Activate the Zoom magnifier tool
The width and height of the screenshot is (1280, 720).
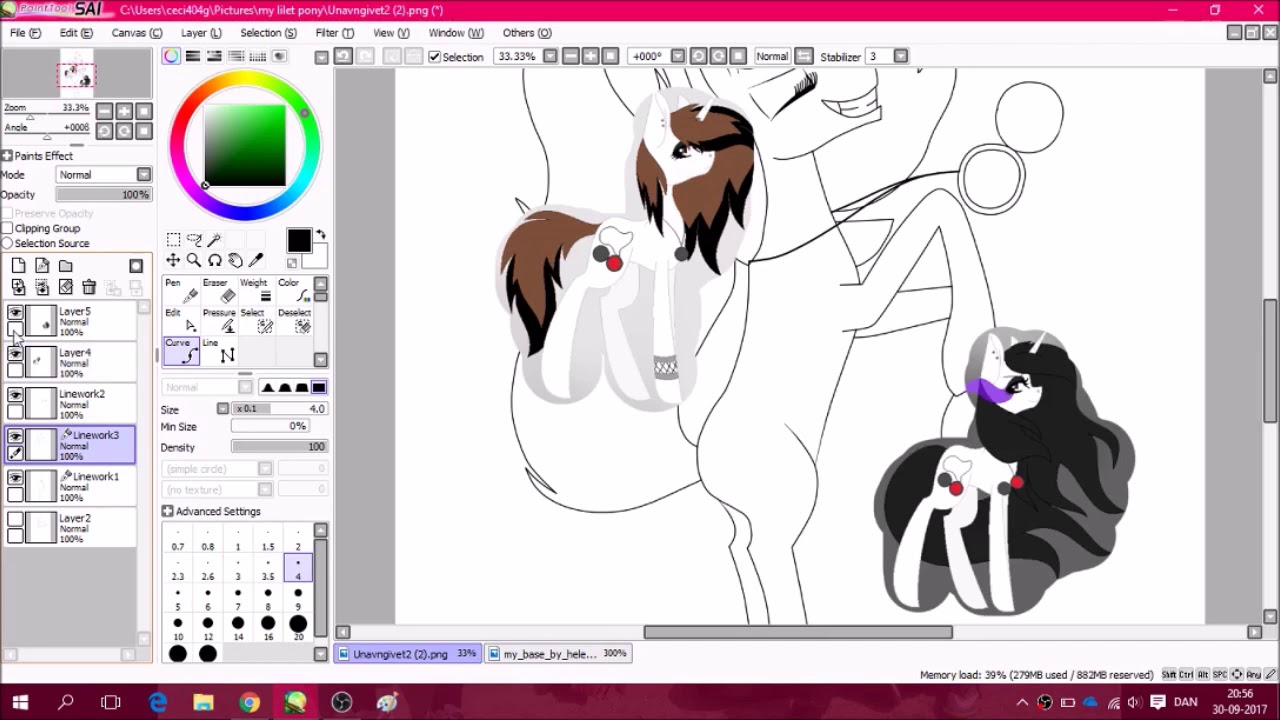pos(194,261)
